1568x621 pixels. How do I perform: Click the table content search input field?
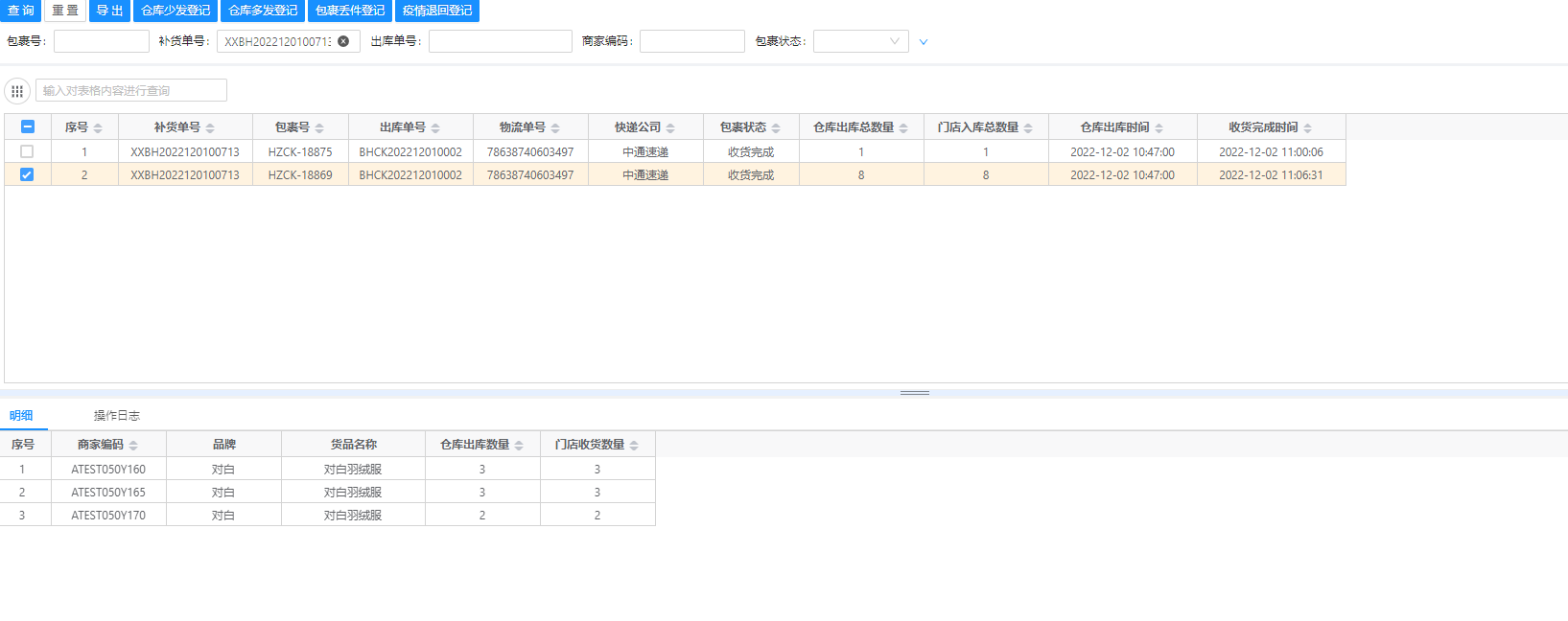131,90
